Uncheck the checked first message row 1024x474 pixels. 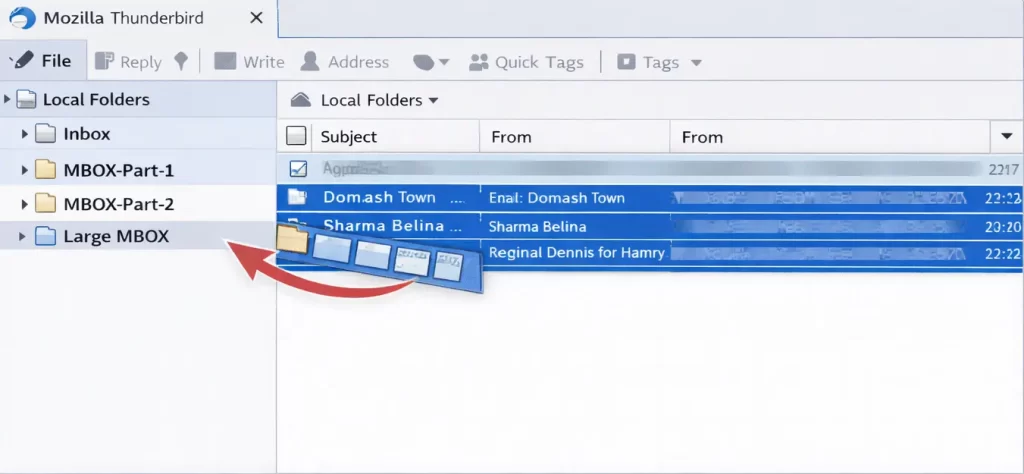point(298,169)
